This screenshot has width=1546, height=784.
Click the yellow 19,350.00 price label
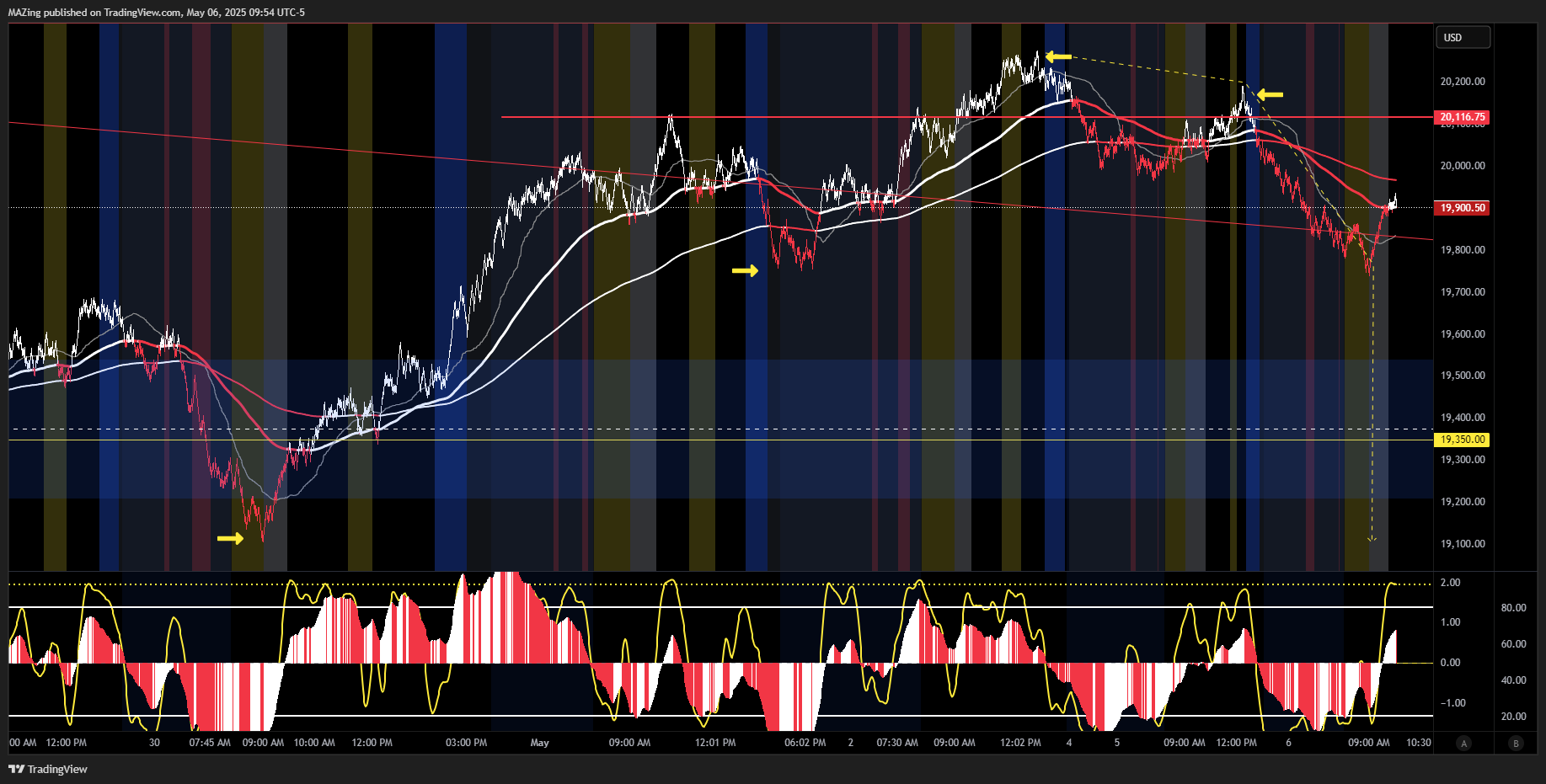(x=1462, y=440)
